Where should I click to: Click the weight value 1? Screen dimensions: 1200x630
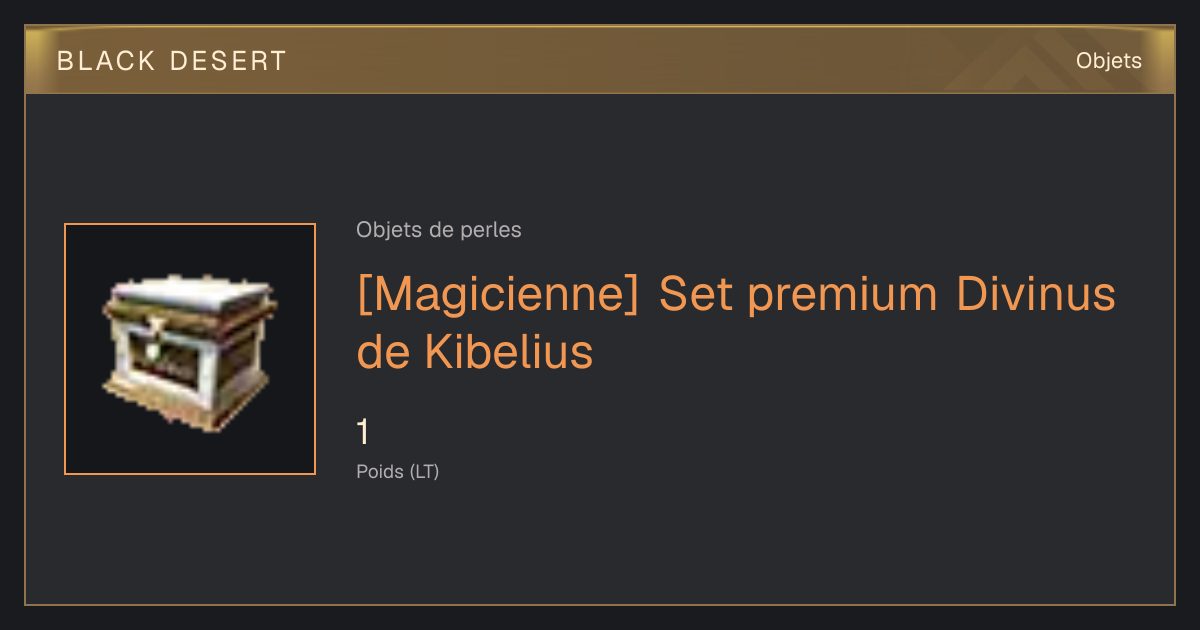[364, 433]
